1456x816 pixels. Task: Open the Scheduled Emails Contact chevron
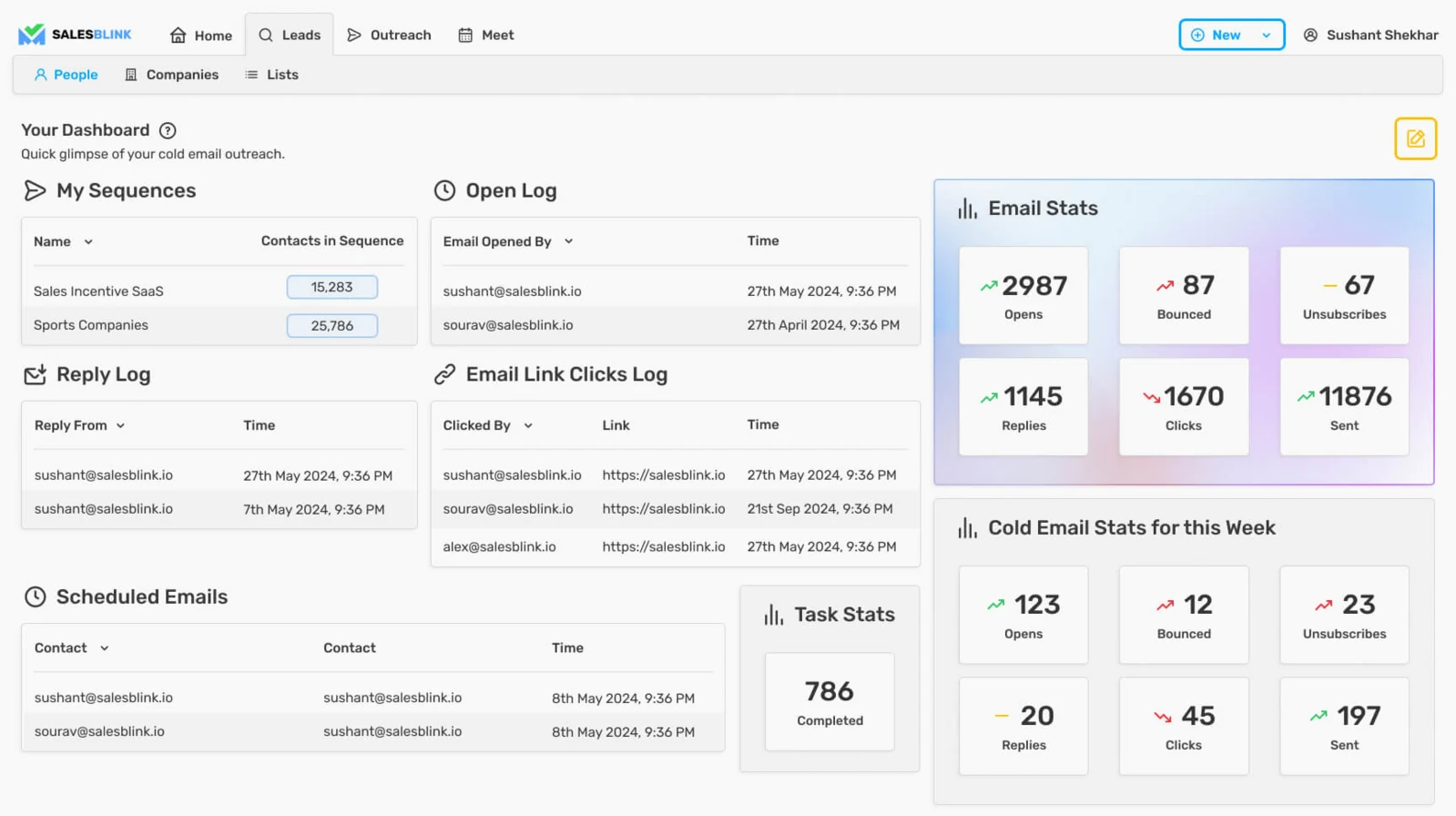click(105, 648)
